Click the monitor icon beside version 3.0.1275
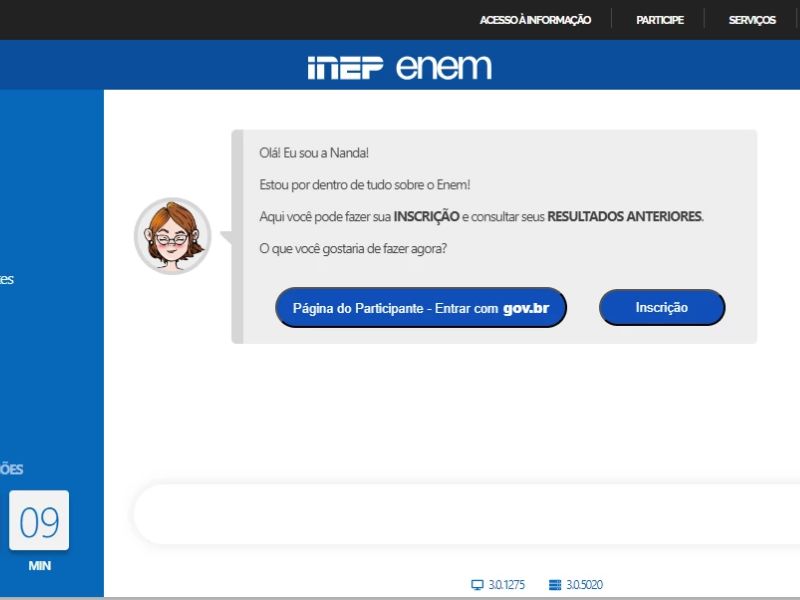 point(477,585)
